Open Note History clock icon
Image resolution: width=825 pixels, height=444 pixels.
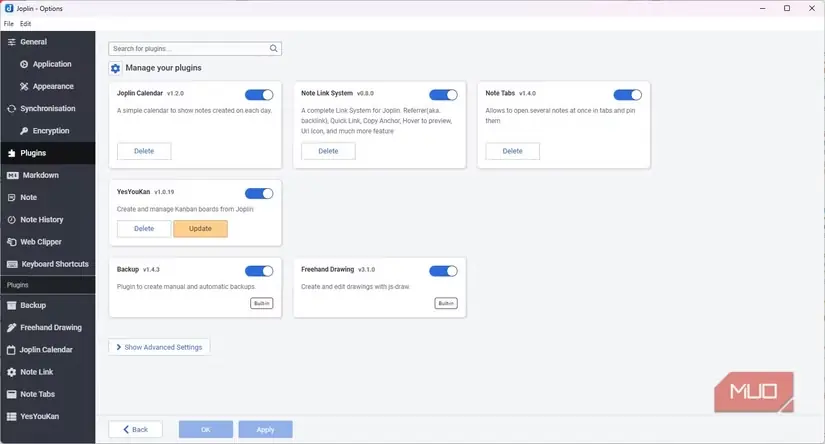[x=12, y=220]
